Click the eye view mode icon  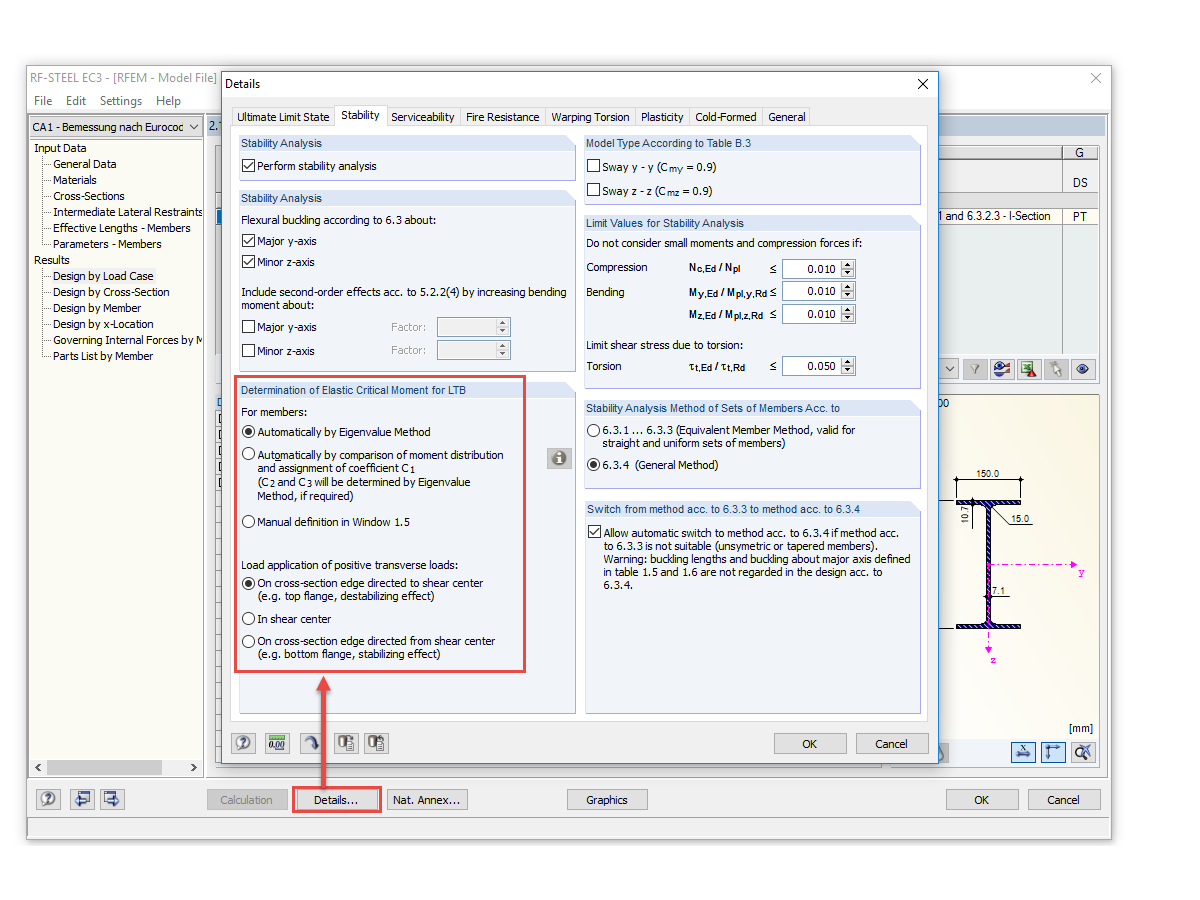(1083, 369)
